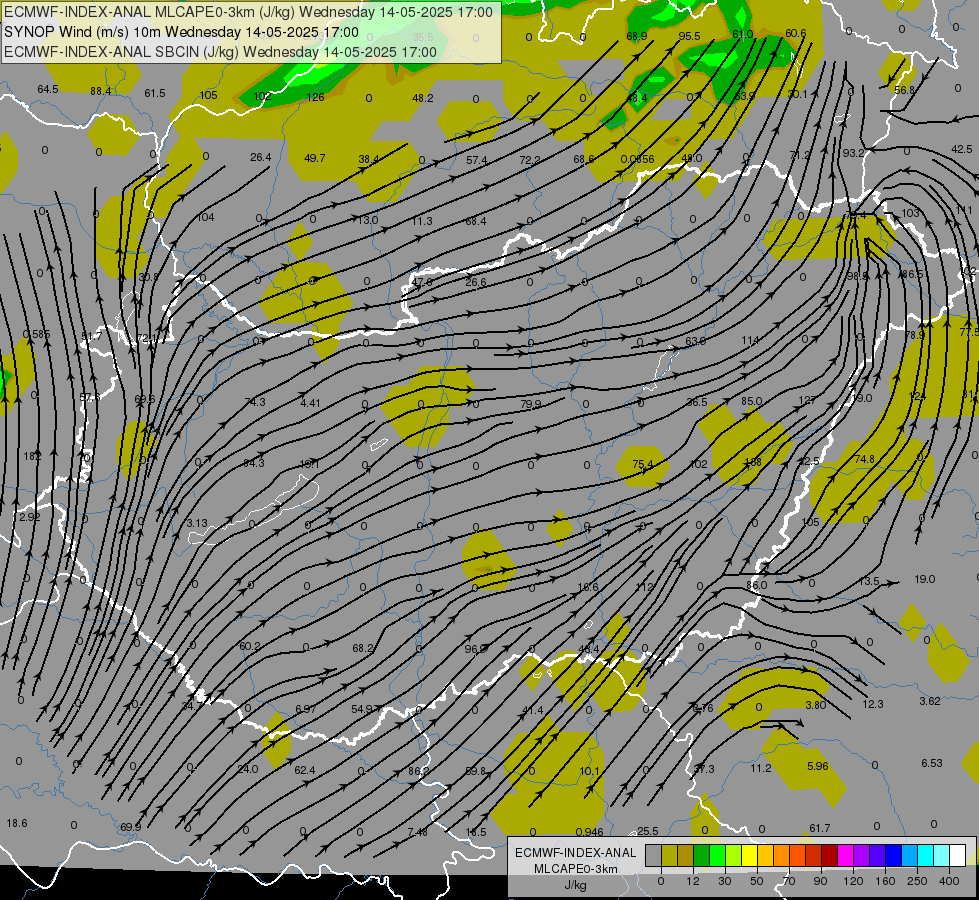
Task: Pick the dark red legend swatch
Action: (x=830, y=855)
